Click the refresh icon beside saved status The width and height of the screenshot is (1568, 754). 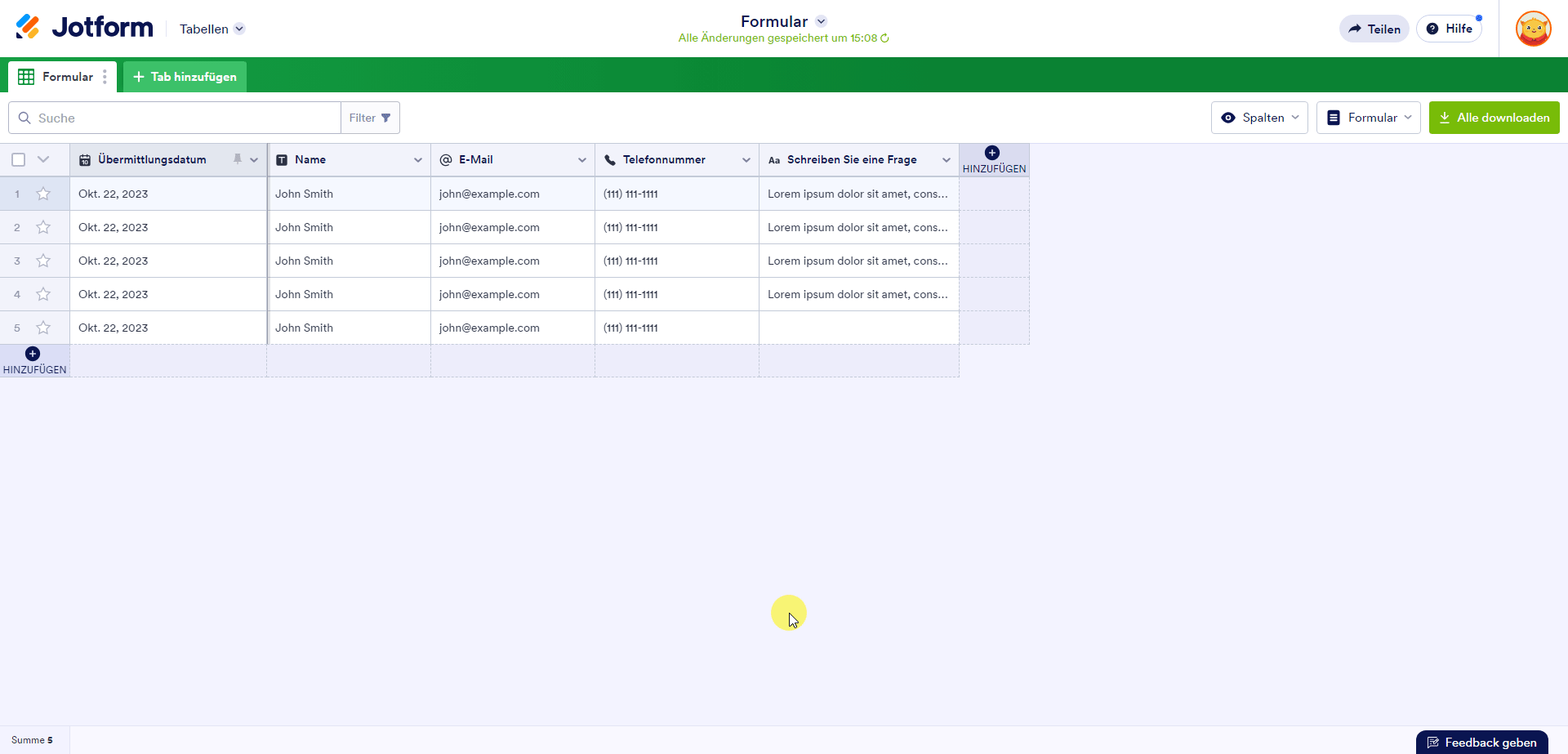(x=884, y=38)
